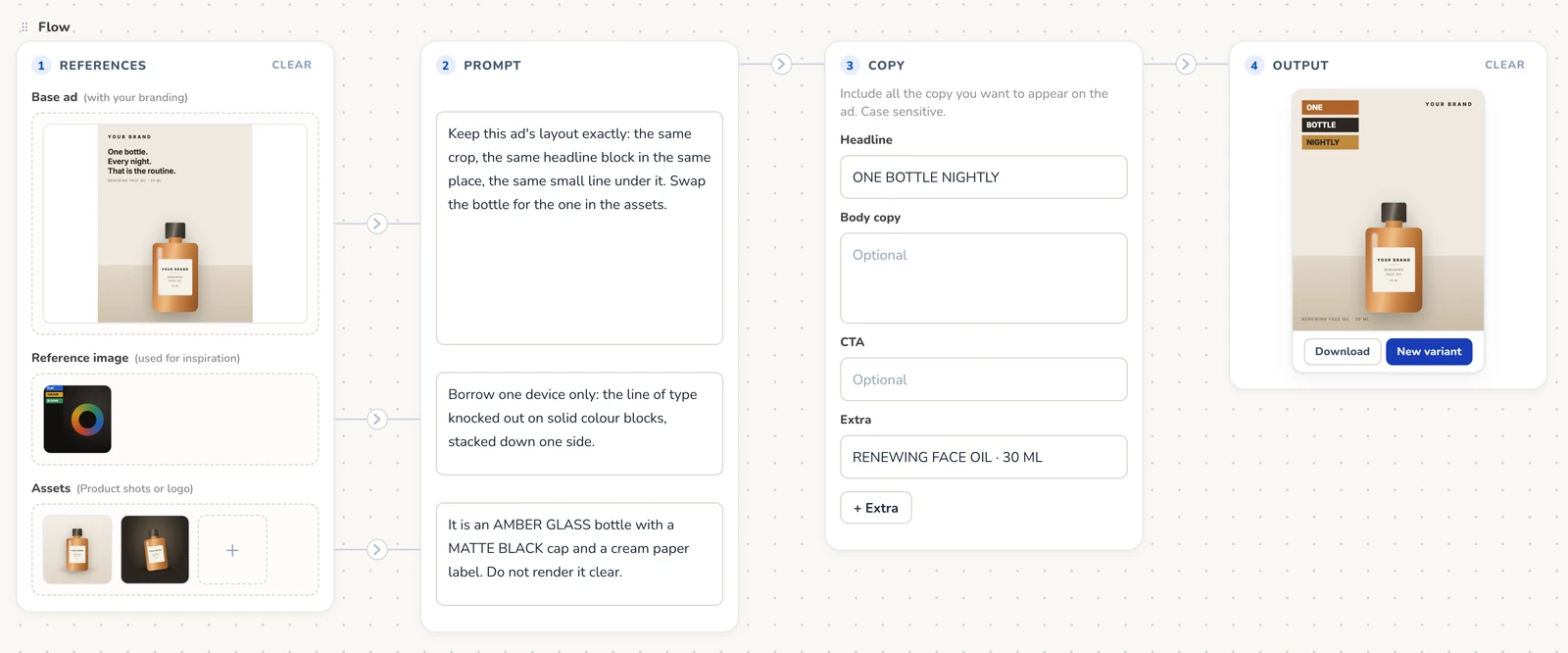Image resolution: width=1568 pixels, height=653 pixels.
Task: Edit the Extra field with RENEWING FACE OIL
Action: tap(984, 457)
